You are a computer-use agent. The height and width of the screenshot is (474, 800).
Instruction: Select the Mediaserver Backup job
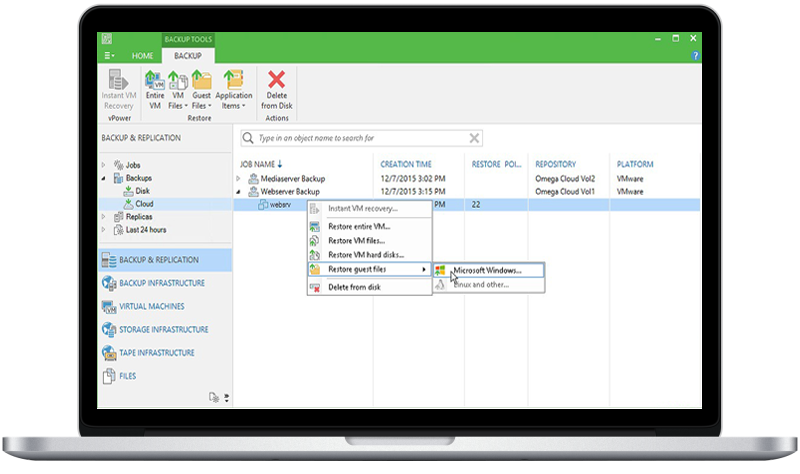292,179
